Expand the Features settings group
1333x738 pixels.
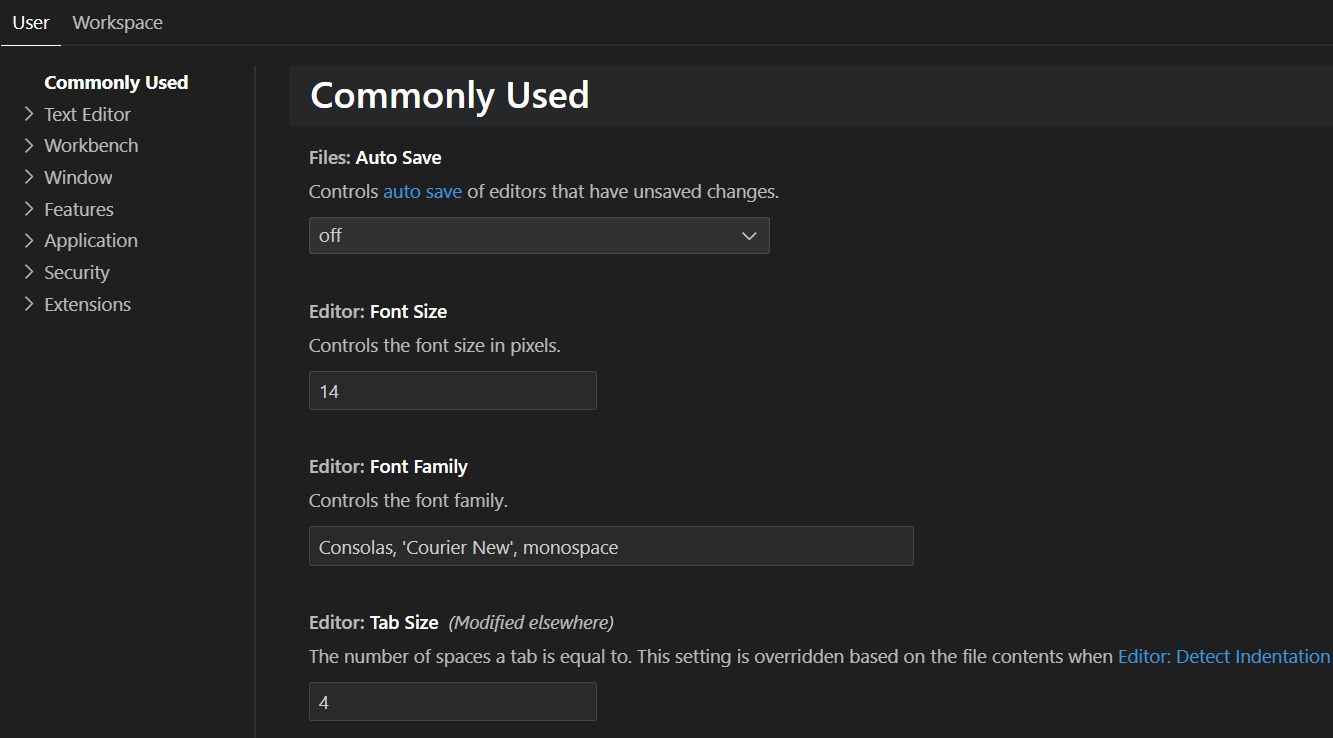point(79,209)
